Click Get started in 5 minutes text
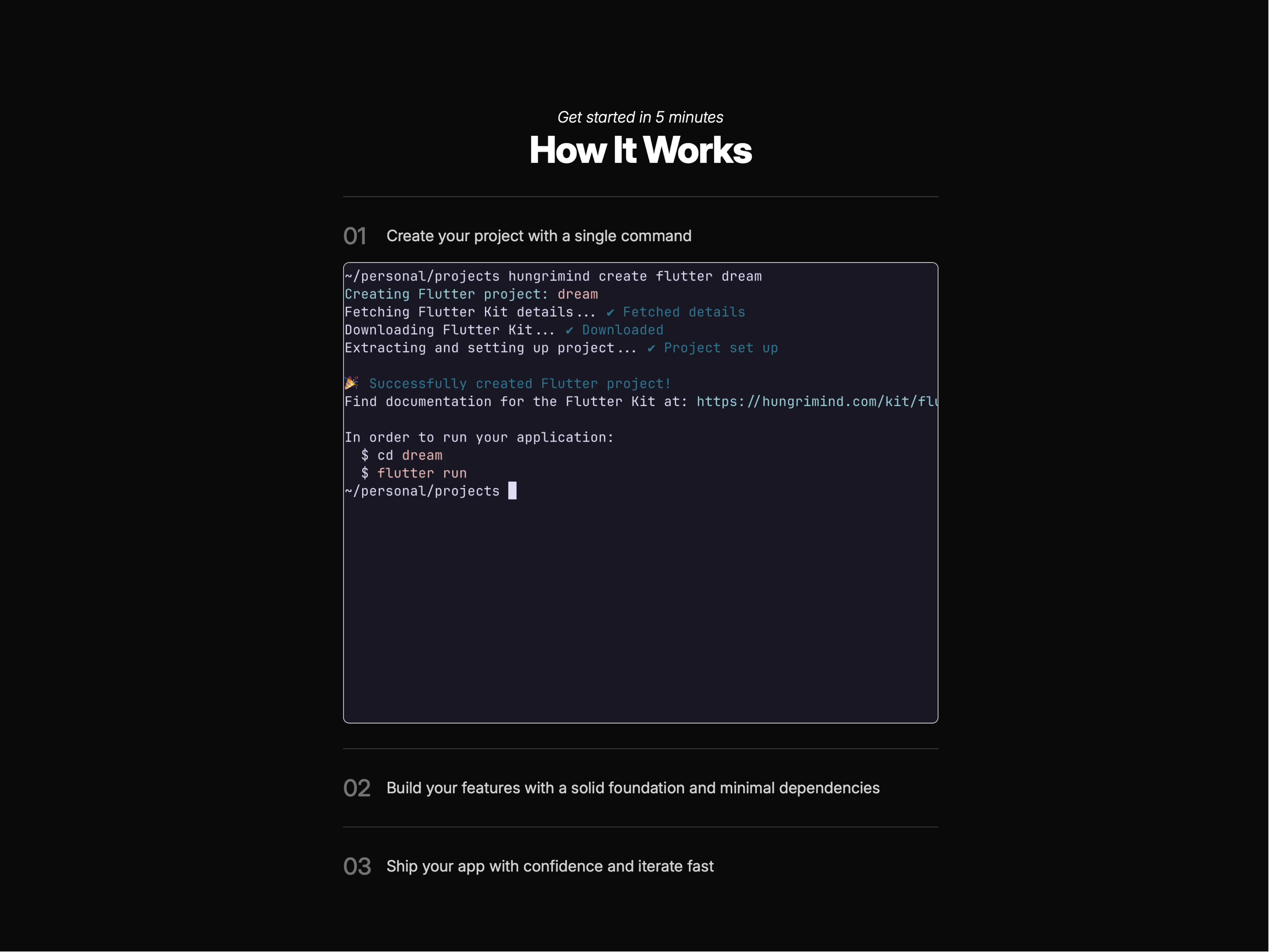Image resolution: width=1269 pixels, height=952 pixels. pos(640,117)
